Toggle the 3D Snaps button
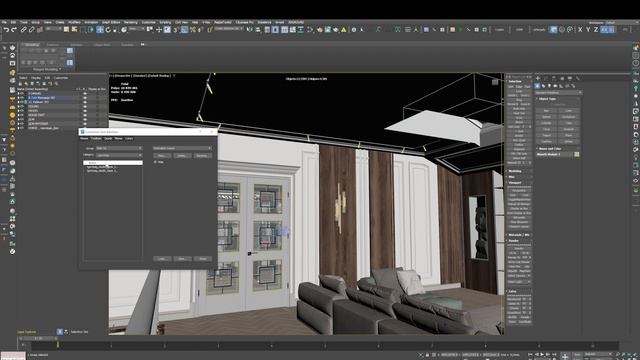The height and width of the screenshot is (360, 640). point(176,29)
